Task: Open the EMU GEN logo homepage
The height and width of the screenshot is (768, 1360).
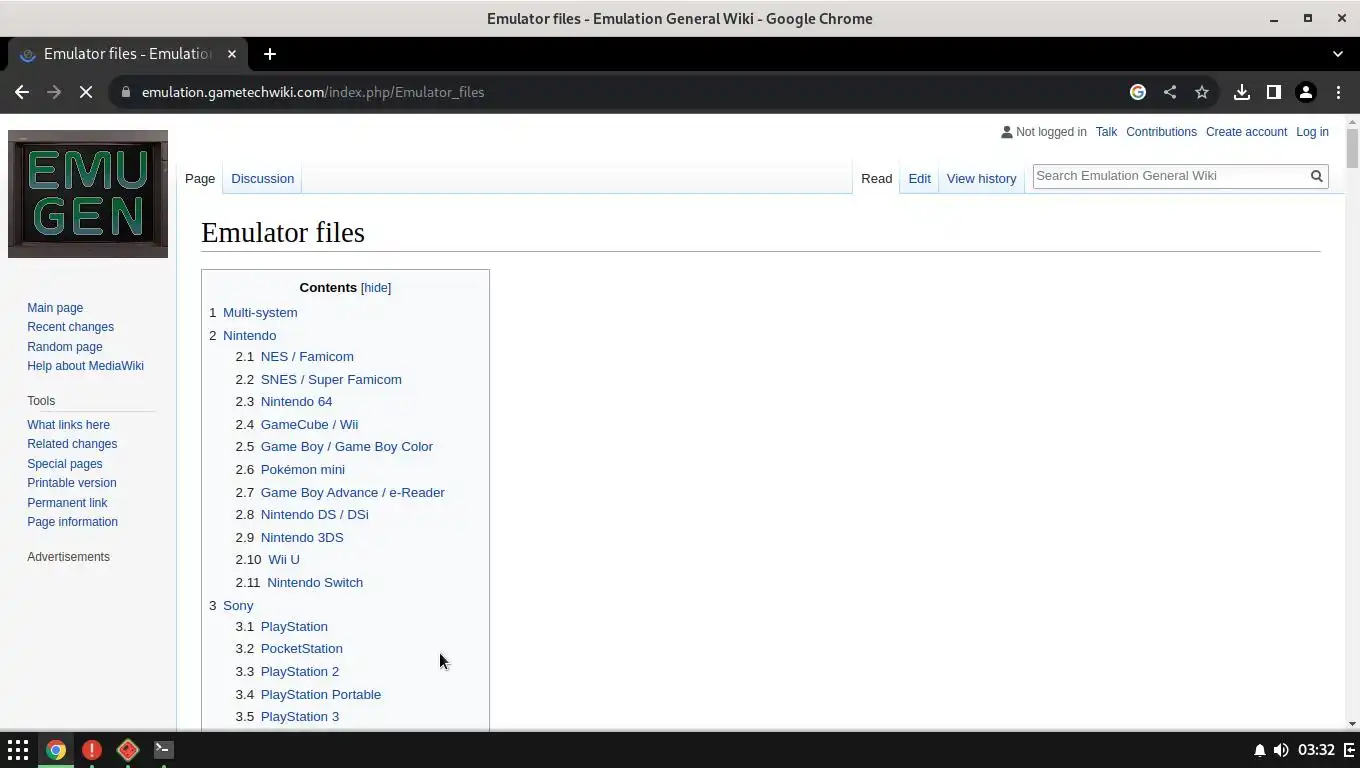Action: coord(88,194)
